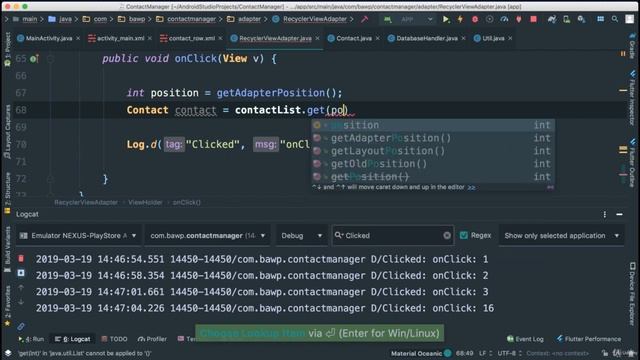
Task: Open the Show only selected application dropdown
Action: [561, 236]
